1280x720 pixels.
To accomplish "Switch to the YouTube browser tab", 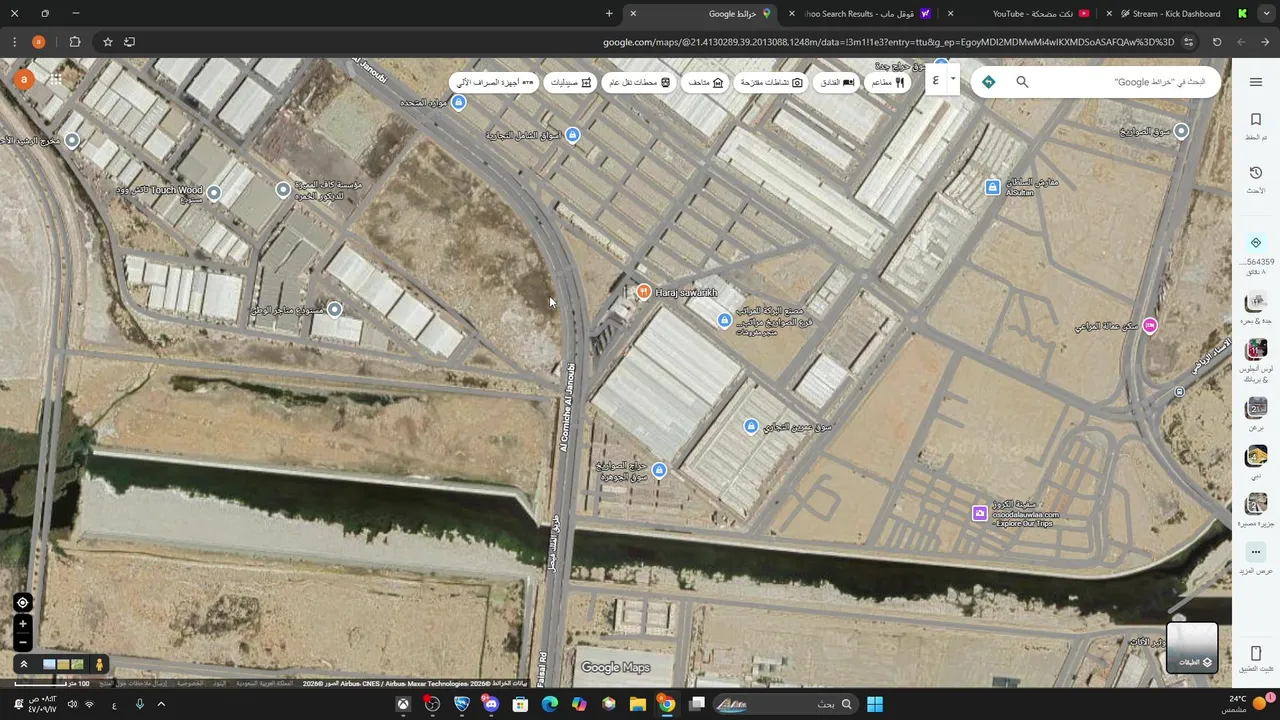I will click(1032, 14).
